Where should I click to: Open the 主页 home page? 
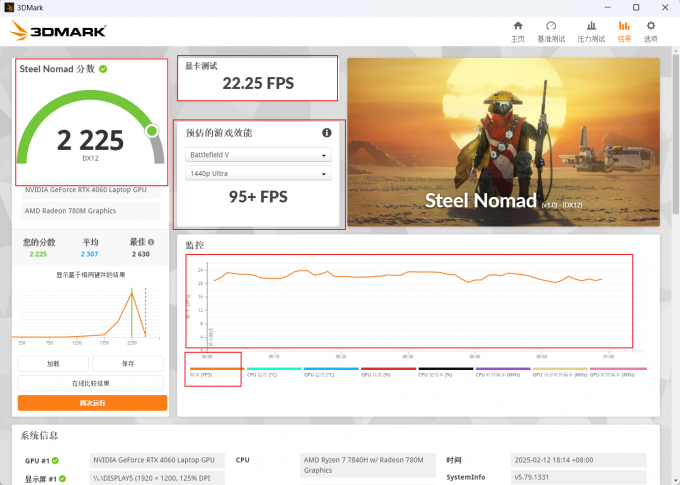click(517, 32)
